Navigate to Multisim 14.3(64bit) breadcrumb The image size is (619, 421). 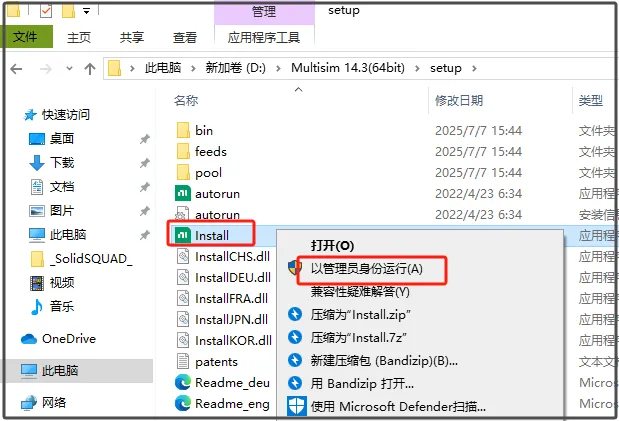click(348, 68)
